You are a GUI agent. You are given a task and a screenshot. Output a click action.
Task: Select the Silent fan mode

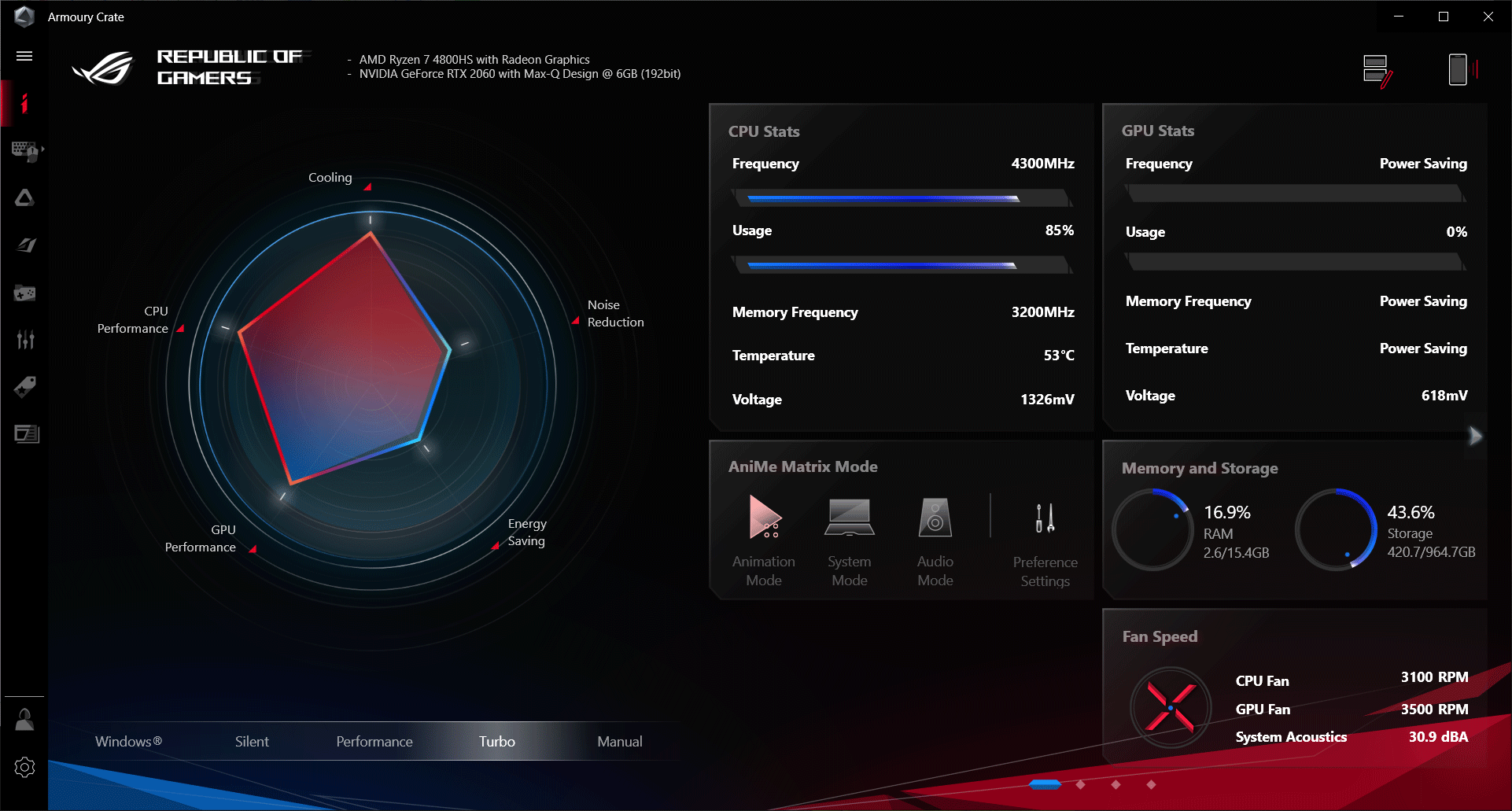tap(252, 742)
